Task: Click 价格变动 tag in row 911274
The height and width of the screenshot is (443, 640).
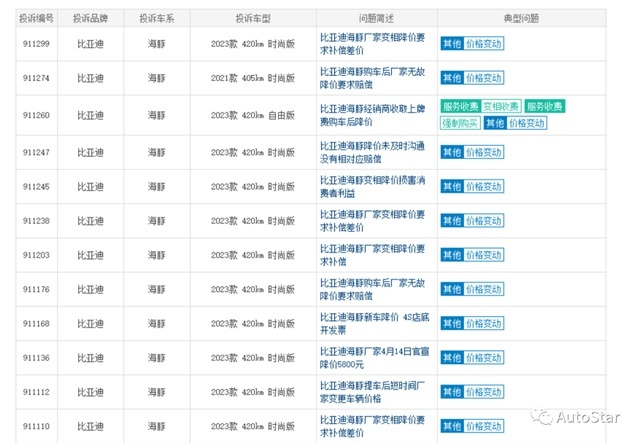Action: (x=484, y=78)
